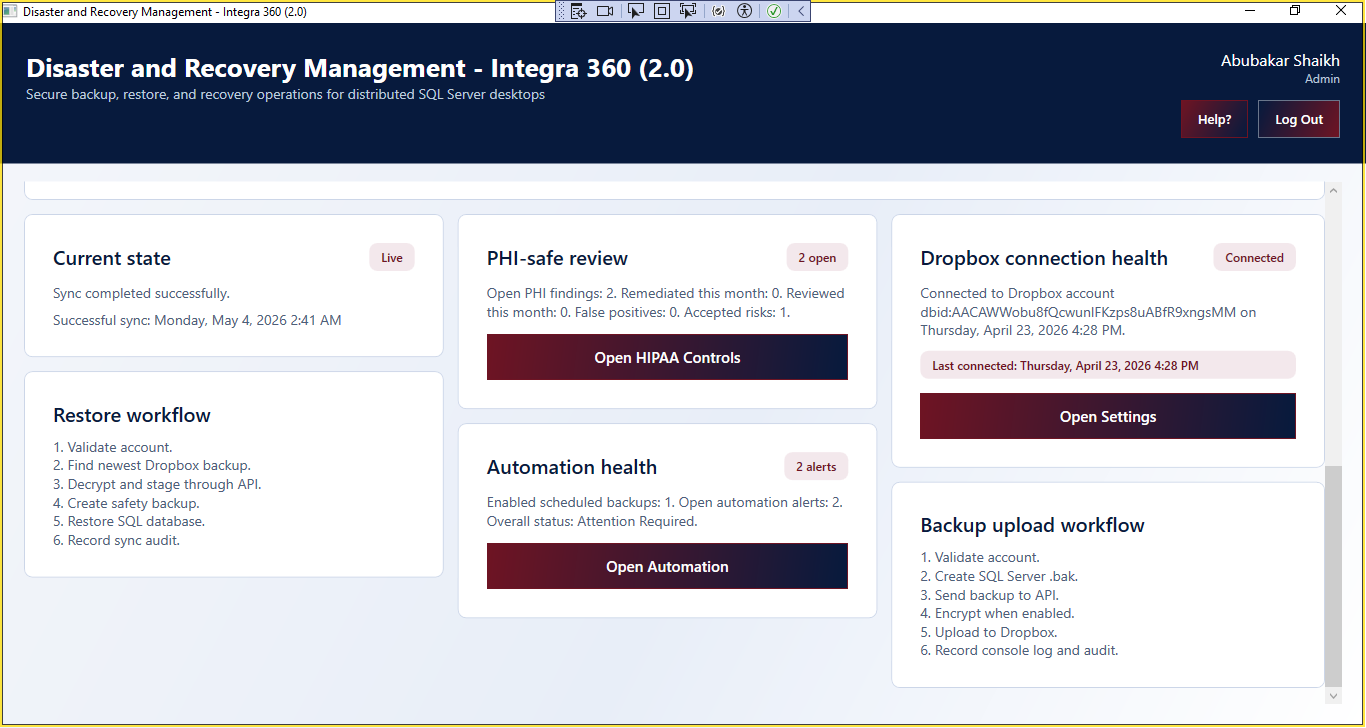
Task: Click the Disaster and Recovery Management header title
Action: click(360, 68)
